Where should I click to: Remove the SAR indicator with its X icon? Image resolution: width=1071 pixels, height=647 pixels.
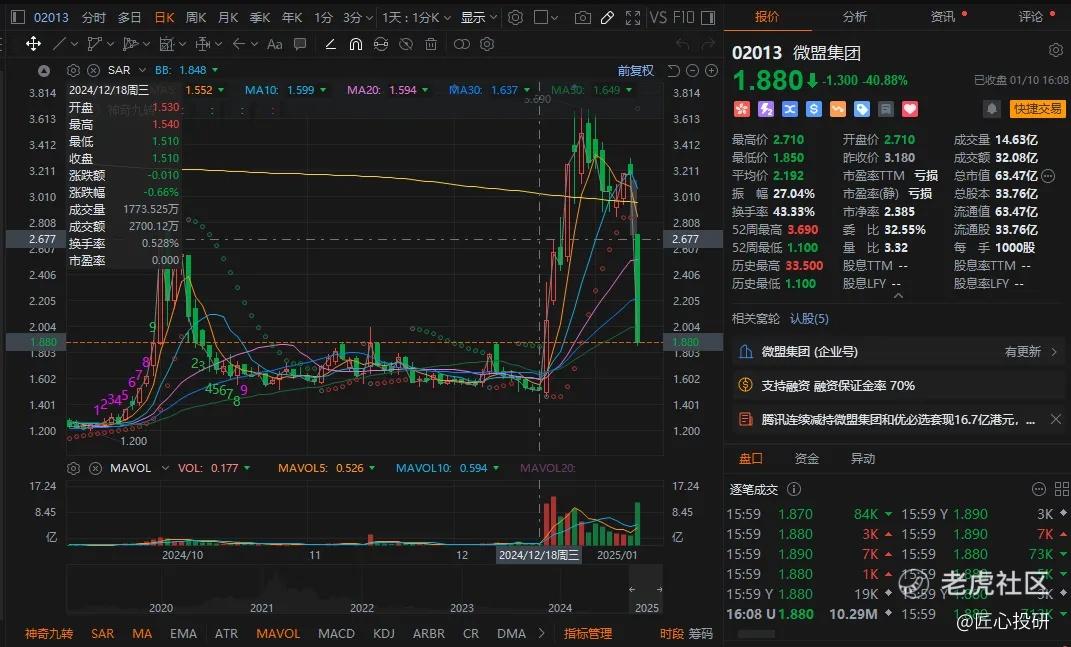pyautogui.click(x=94, y=70)
